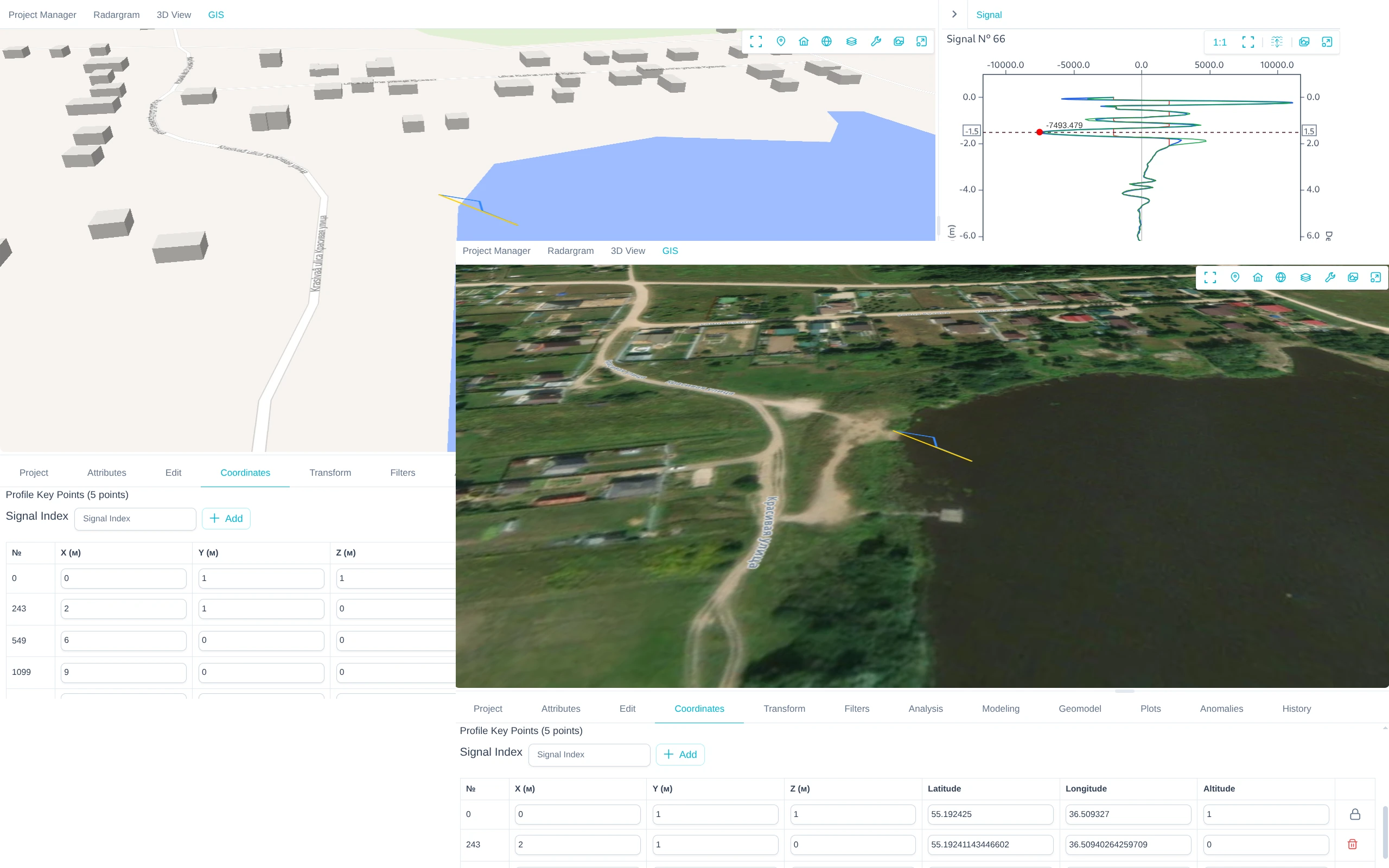Open the globe projection tool on the GIS toolbar
This screenshot has height=868, width=1389.
(826, 41)
